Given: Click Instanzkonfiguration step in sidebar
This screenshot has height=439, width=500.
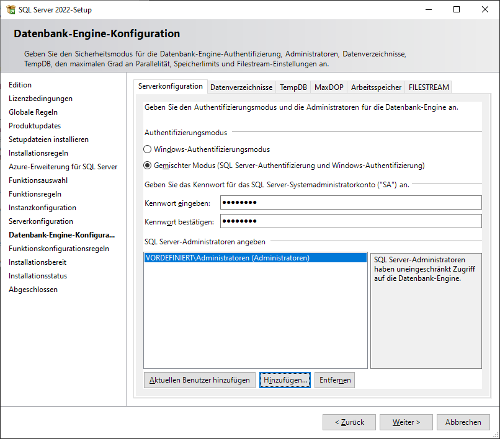Looking at the screenshot, I should (x=42, y=208).
